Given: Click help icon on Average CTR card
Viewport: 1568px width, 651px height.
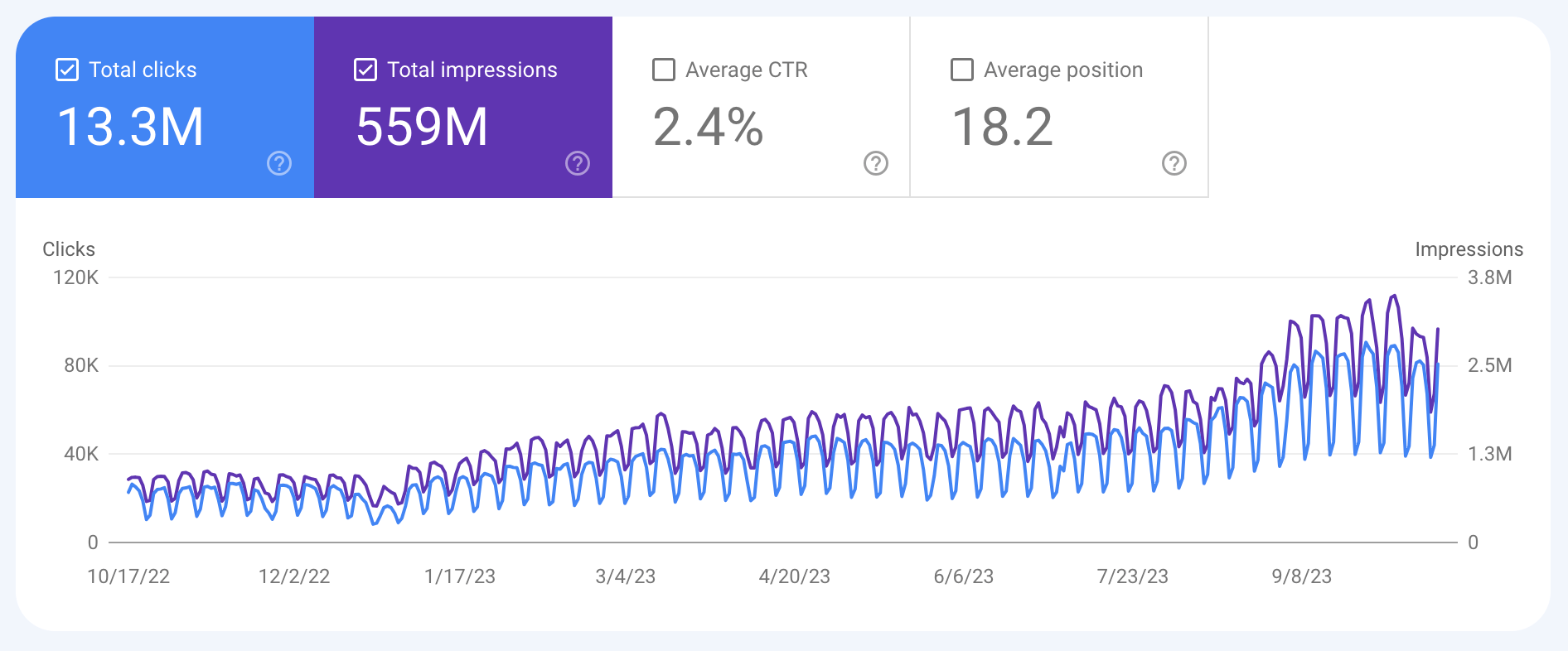Looking at the screenshot, I should pos(876,163).
